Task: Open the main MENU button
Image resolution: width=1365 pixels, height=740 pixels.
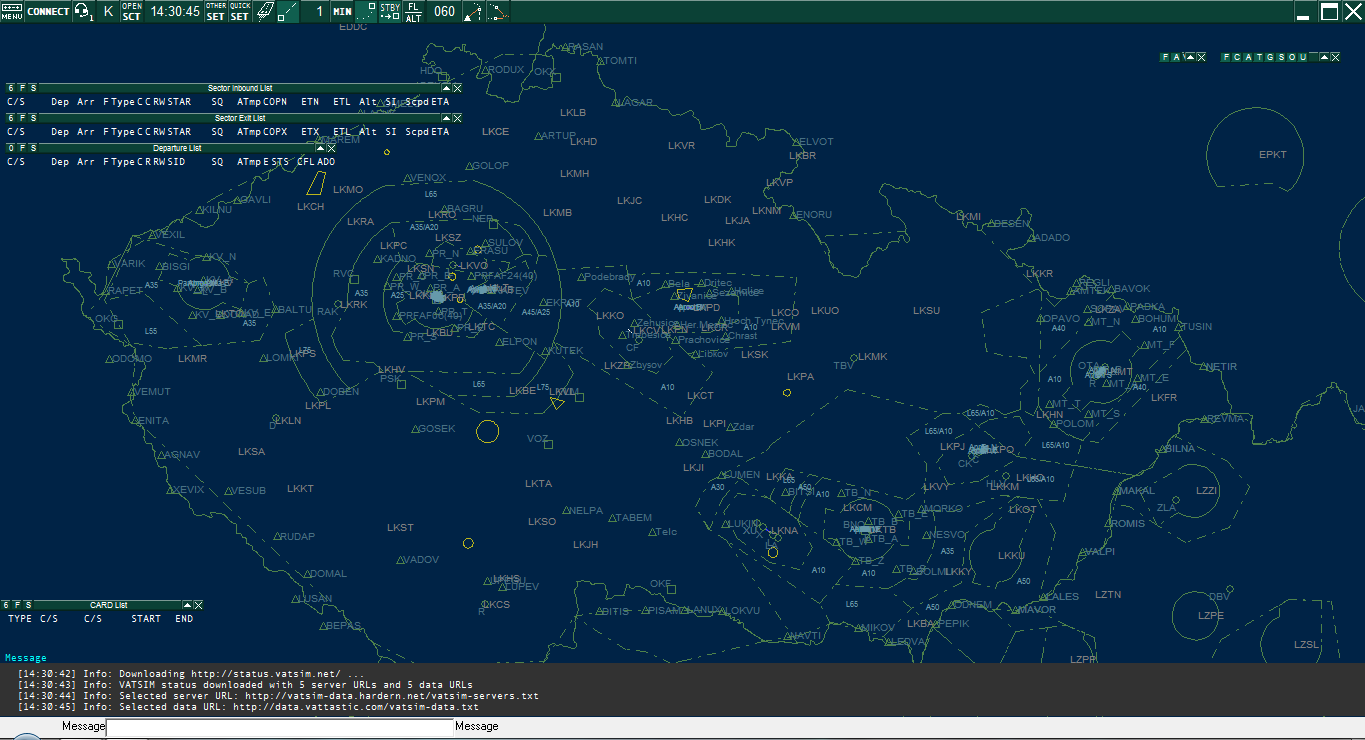Action: [12, 11]
